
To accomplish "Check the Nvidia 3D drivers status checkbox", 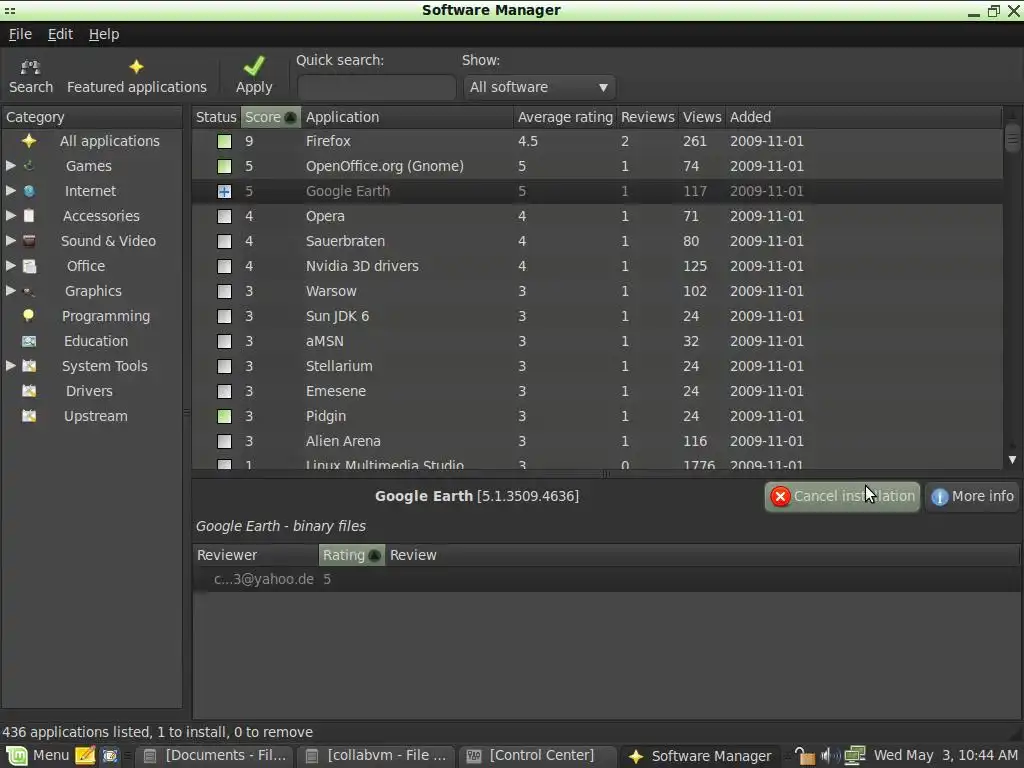I will click(224, 266).
